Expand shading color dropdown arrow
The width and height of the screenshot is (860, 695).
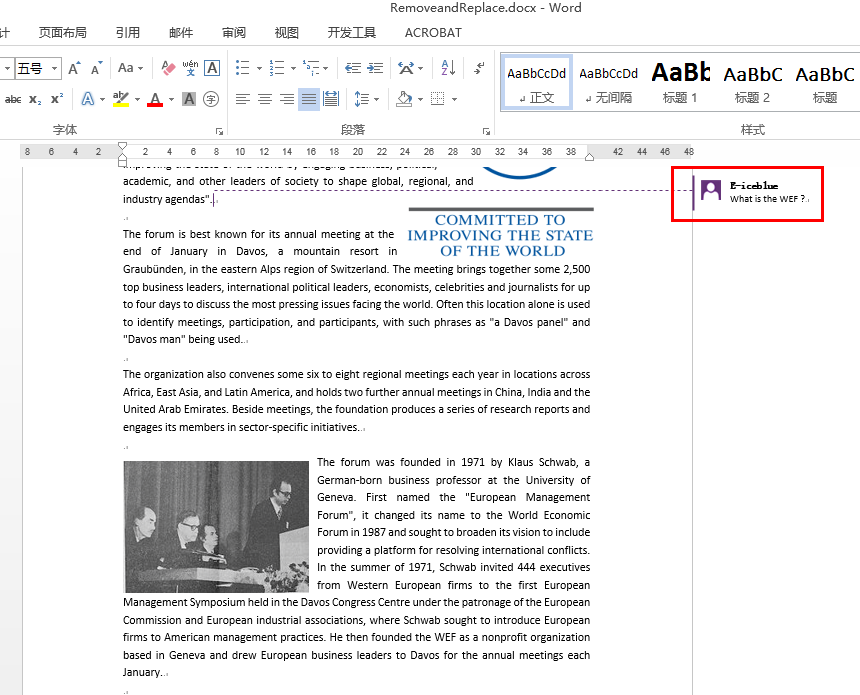click(420, 100)
